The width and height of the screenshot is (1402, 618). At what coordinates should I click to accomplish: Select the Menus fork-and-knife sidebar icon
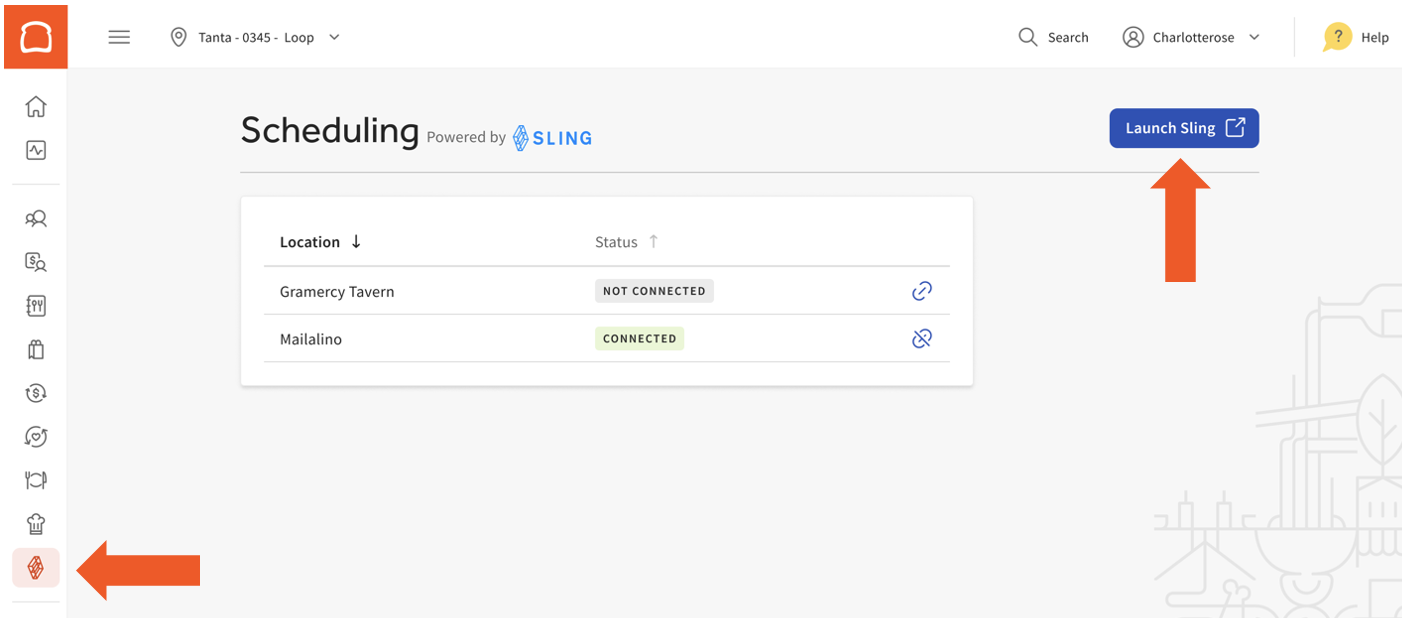point(35,306)
